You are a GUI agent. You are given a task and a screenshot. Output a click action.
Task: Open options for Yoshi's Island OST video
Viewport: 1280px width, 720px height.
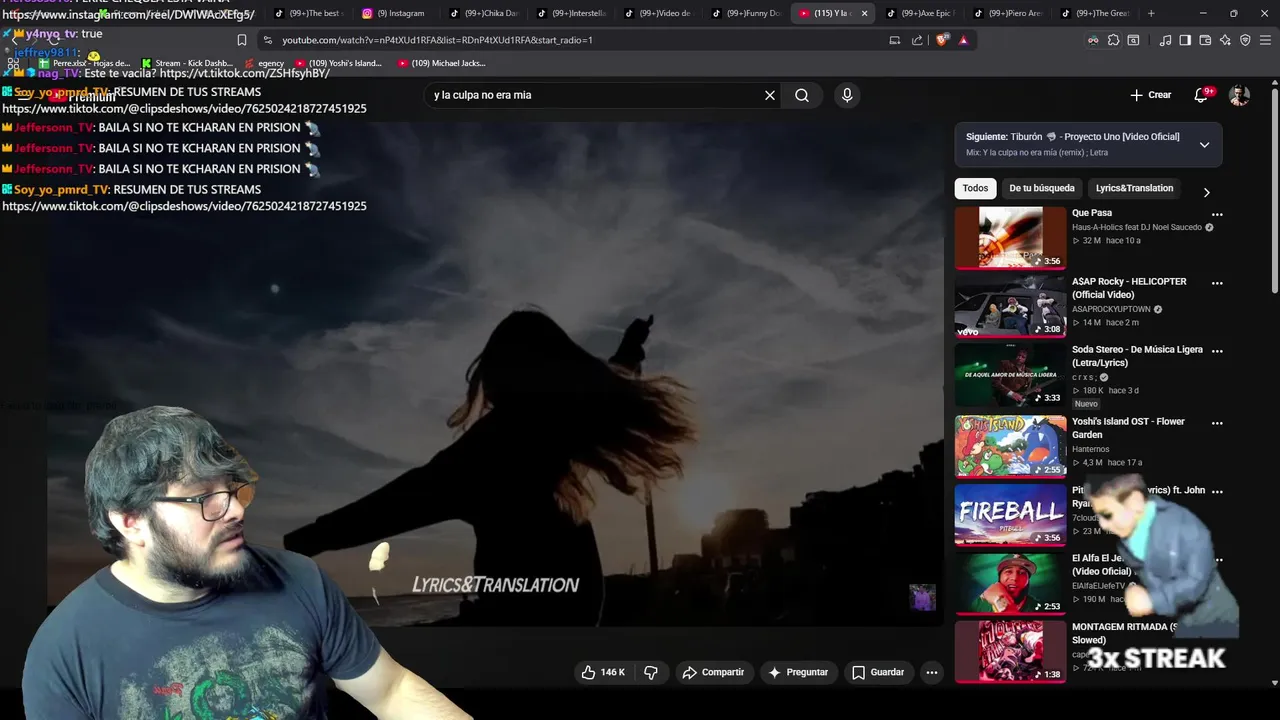tap(1217, 423)
